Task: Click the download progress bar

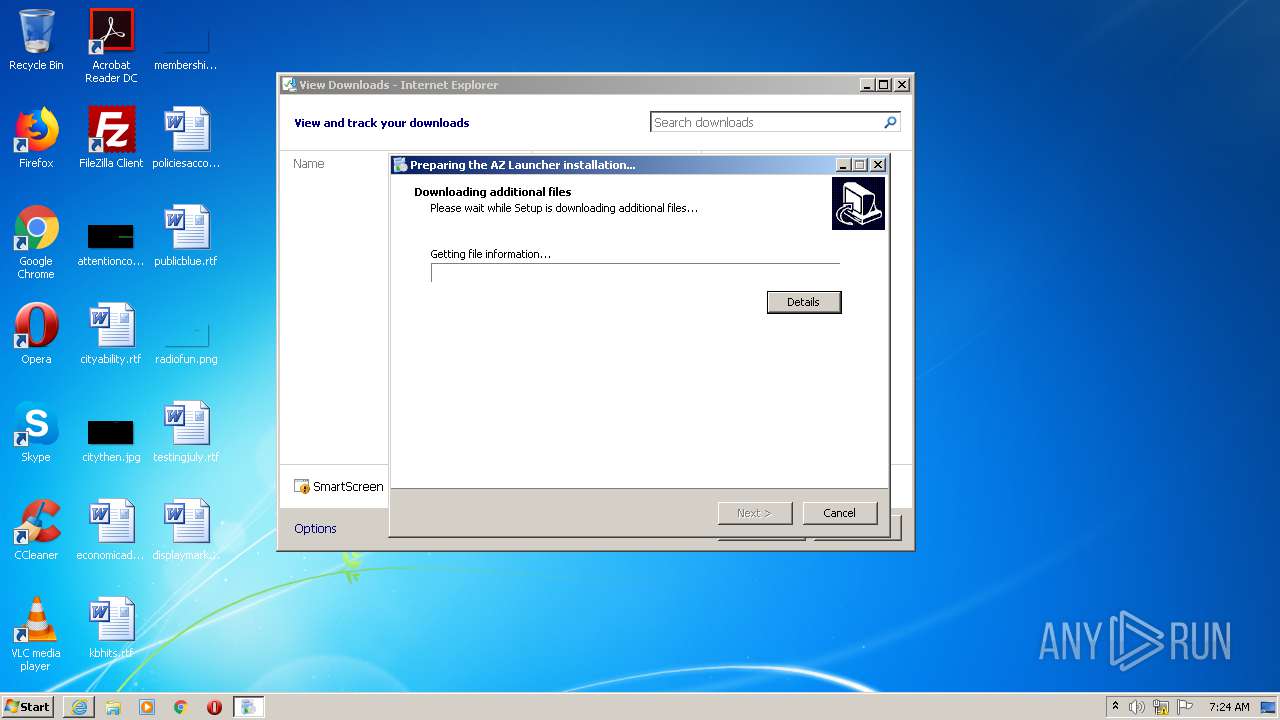Action: (635, 273)
